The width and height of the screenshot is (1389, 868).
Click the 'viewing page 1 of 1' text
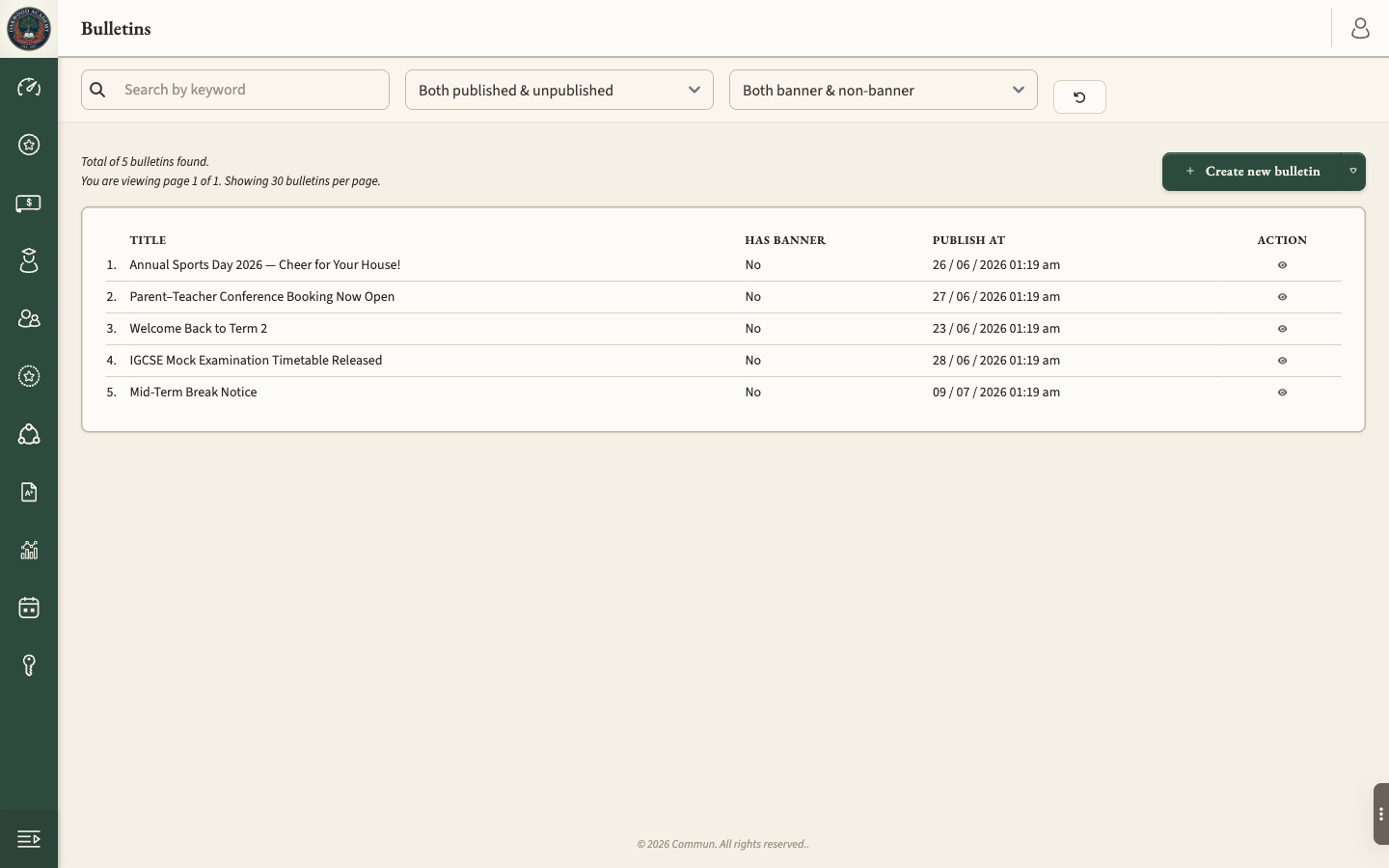pyautogui.click(x=231, y=181)
